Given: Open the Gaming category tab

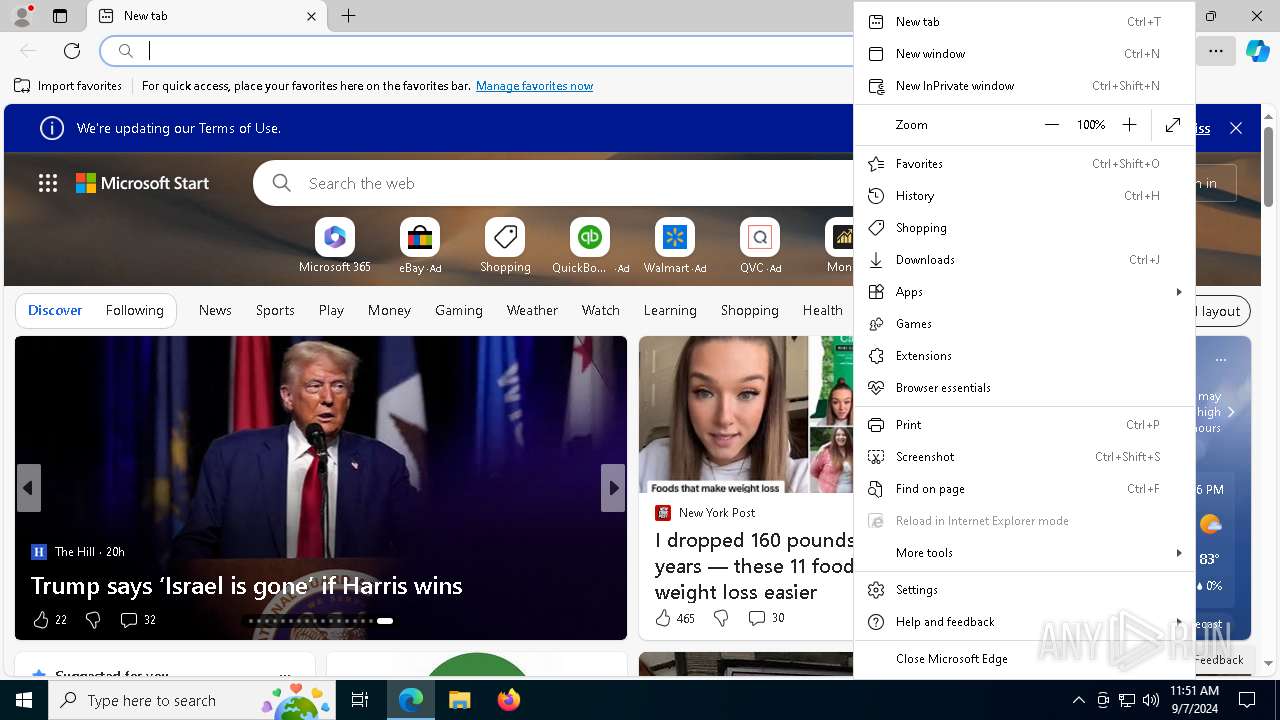Looking at the screenshot, I should (x=459, y=310).
